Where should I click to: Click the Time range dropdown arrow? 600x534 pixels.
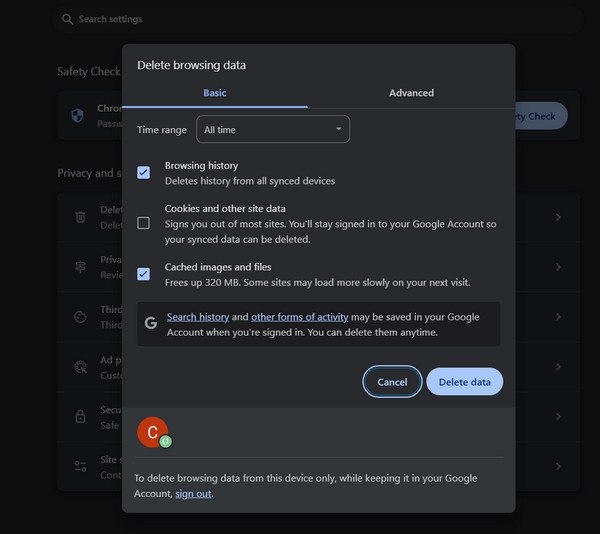pos(339,129)
